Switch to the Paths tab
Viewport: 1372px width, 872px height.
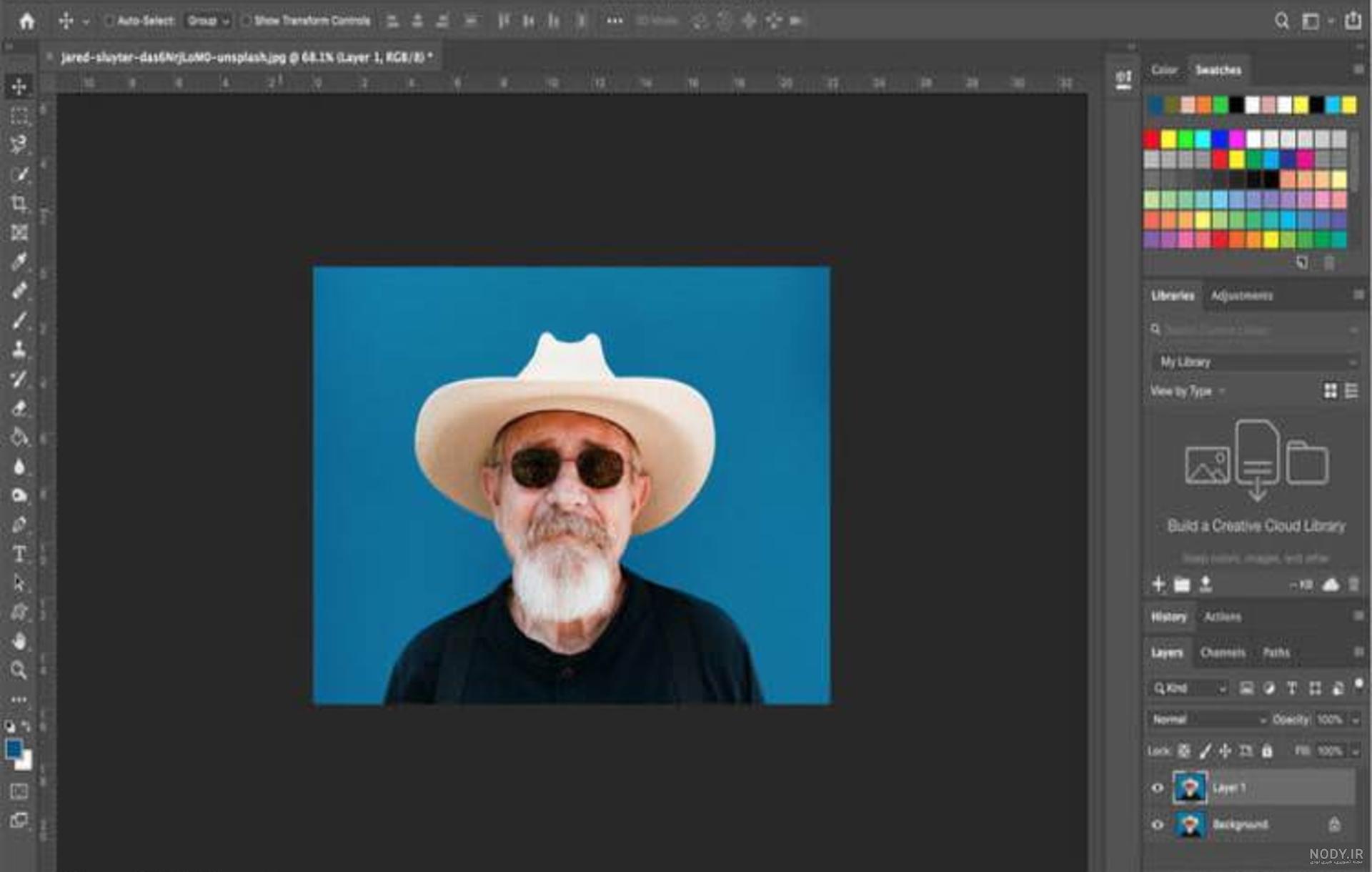pos(1276,653)
